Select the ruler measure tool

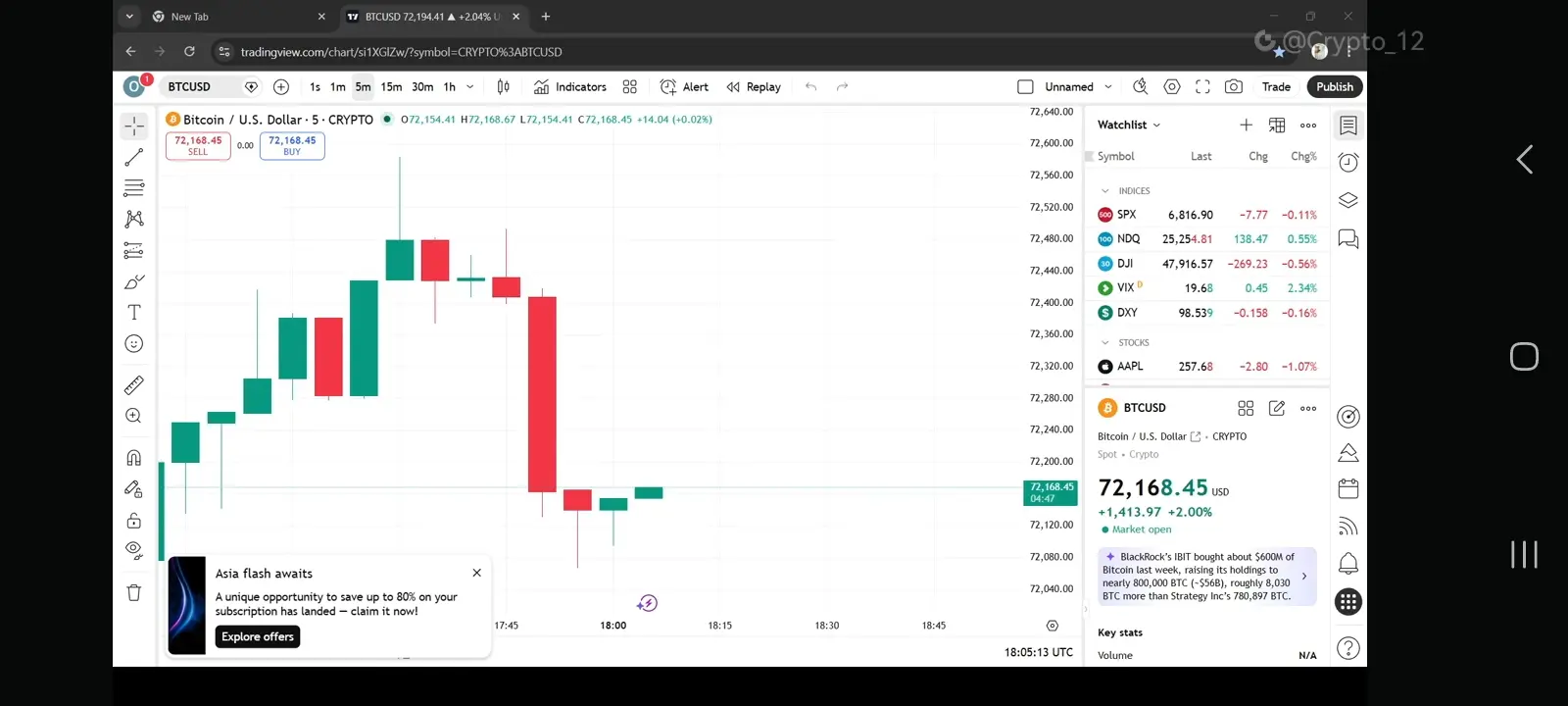click(134, 385)
